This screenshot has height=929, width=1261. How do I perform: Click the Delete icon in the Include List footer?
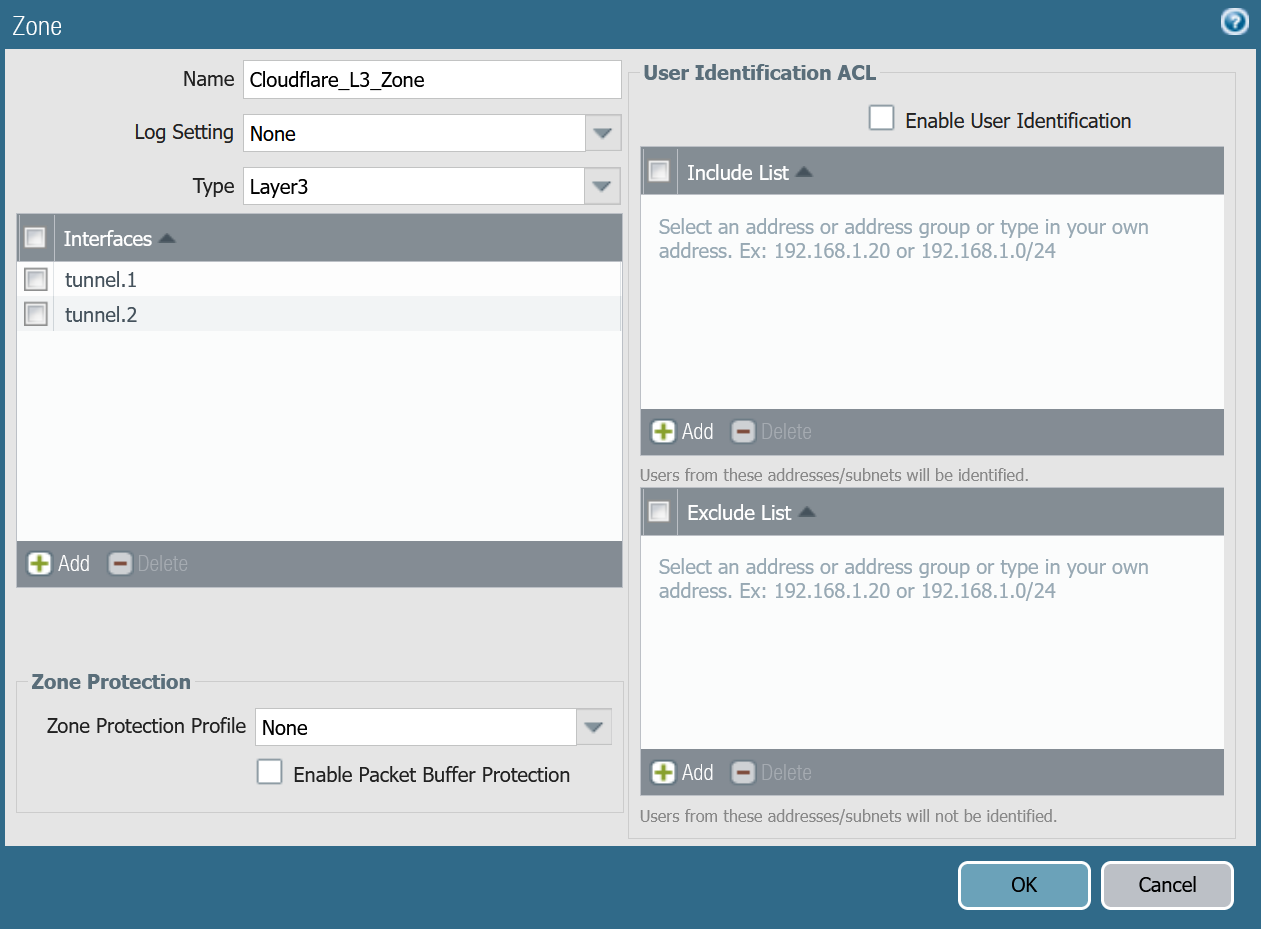pos(743,431)
